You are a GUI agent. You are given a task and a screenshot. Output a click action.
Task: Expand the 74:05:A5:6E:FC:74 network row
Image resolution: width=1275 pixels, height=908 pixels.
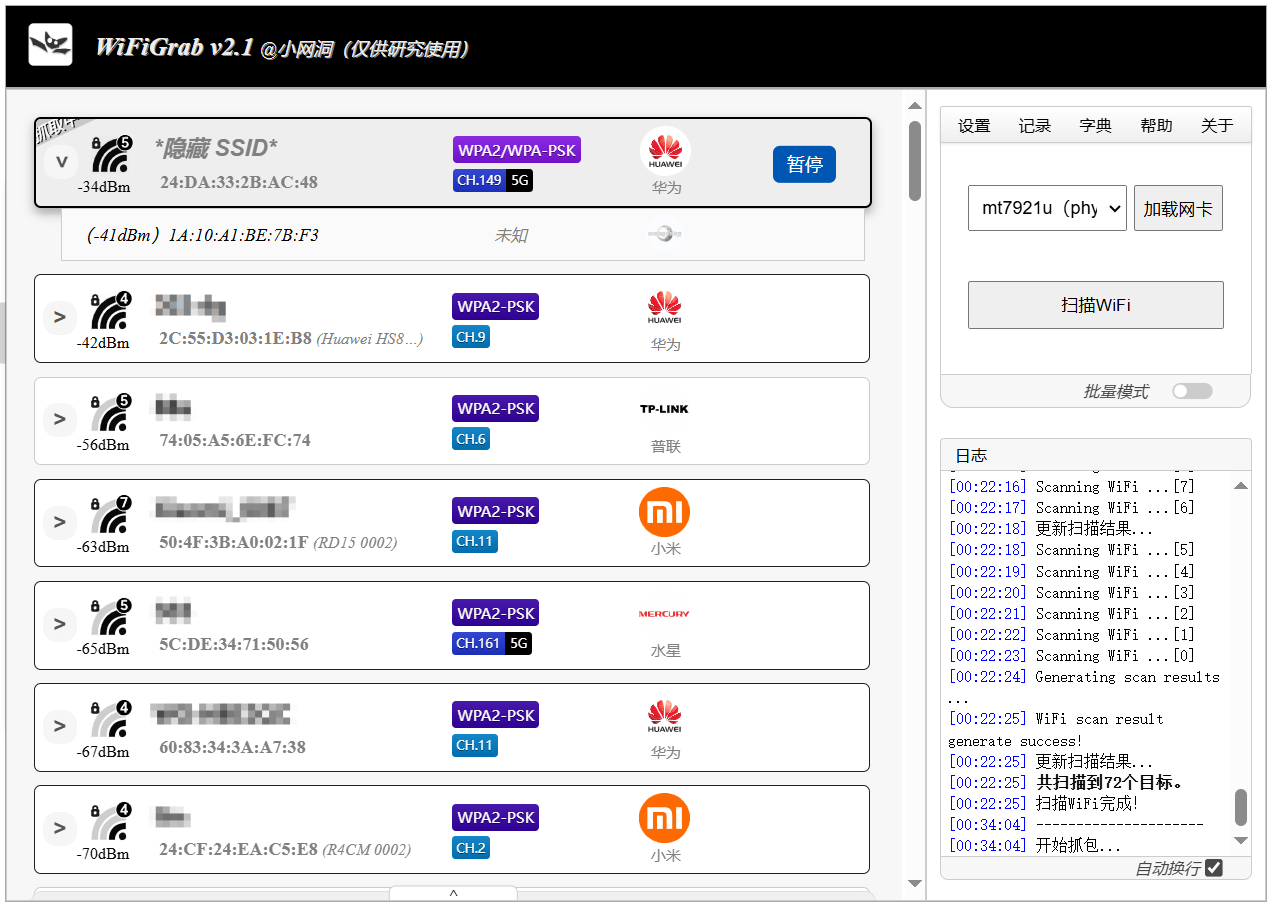click(60, 420)
